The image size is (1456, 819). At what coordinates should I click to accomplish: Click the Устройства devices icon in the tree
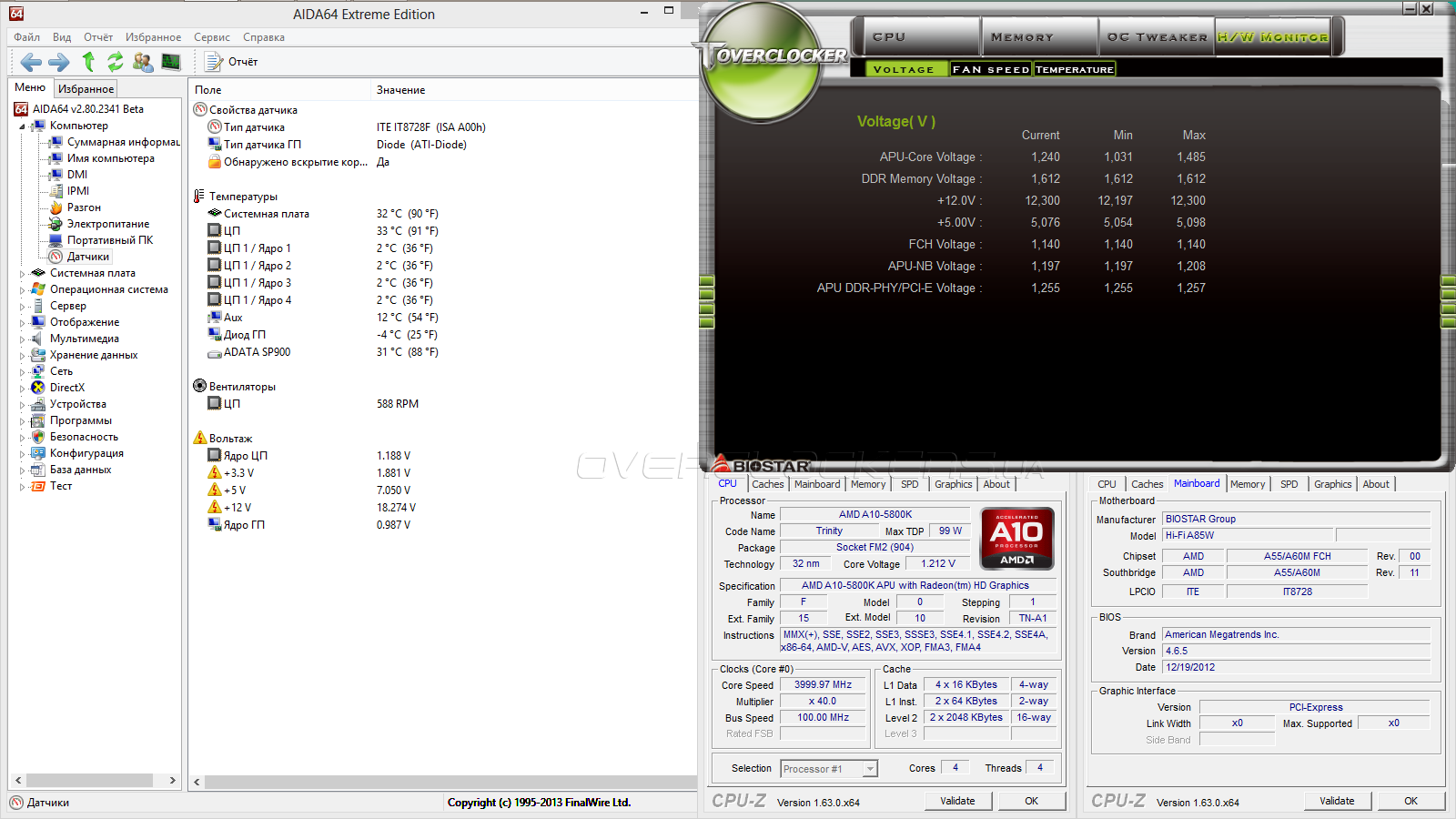pos(38,404)
